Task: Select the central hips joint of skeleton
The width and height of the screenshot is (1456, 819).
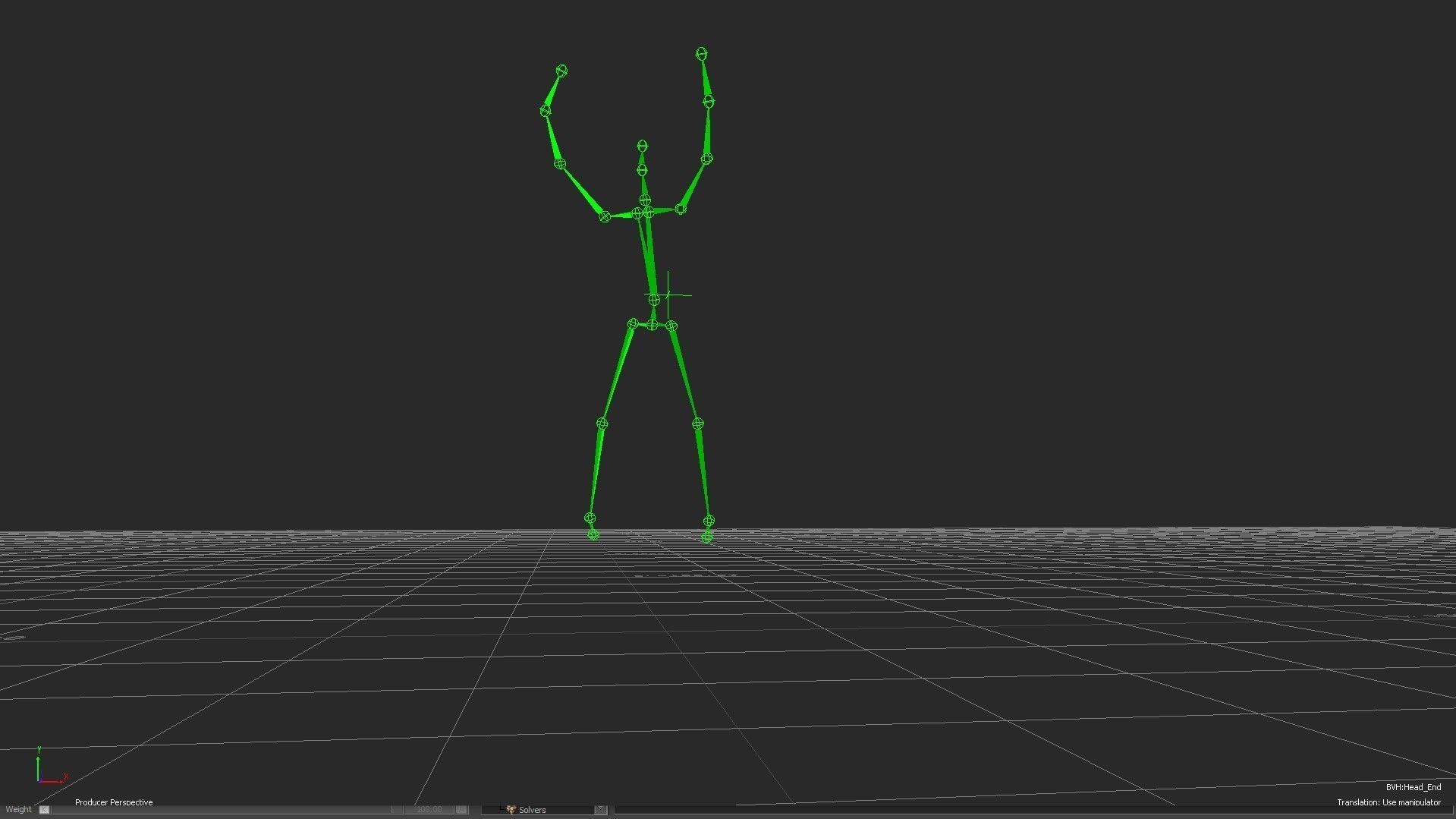Action: tap(652, 325)
